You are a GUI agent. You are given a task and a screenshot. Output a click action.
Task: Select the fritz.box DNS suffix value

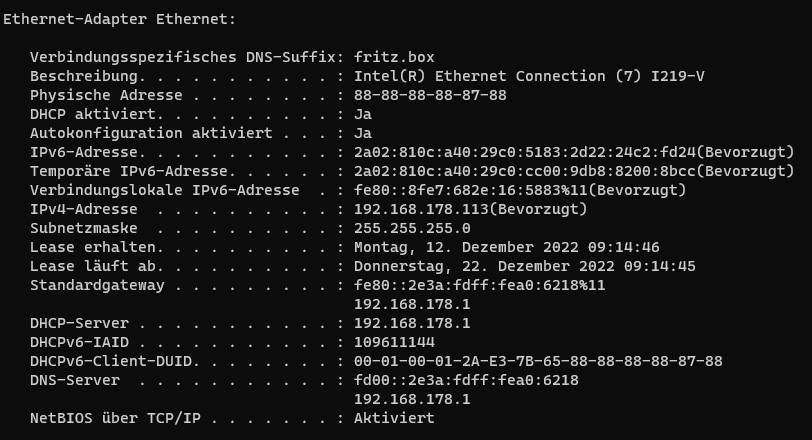click(394, 57)
